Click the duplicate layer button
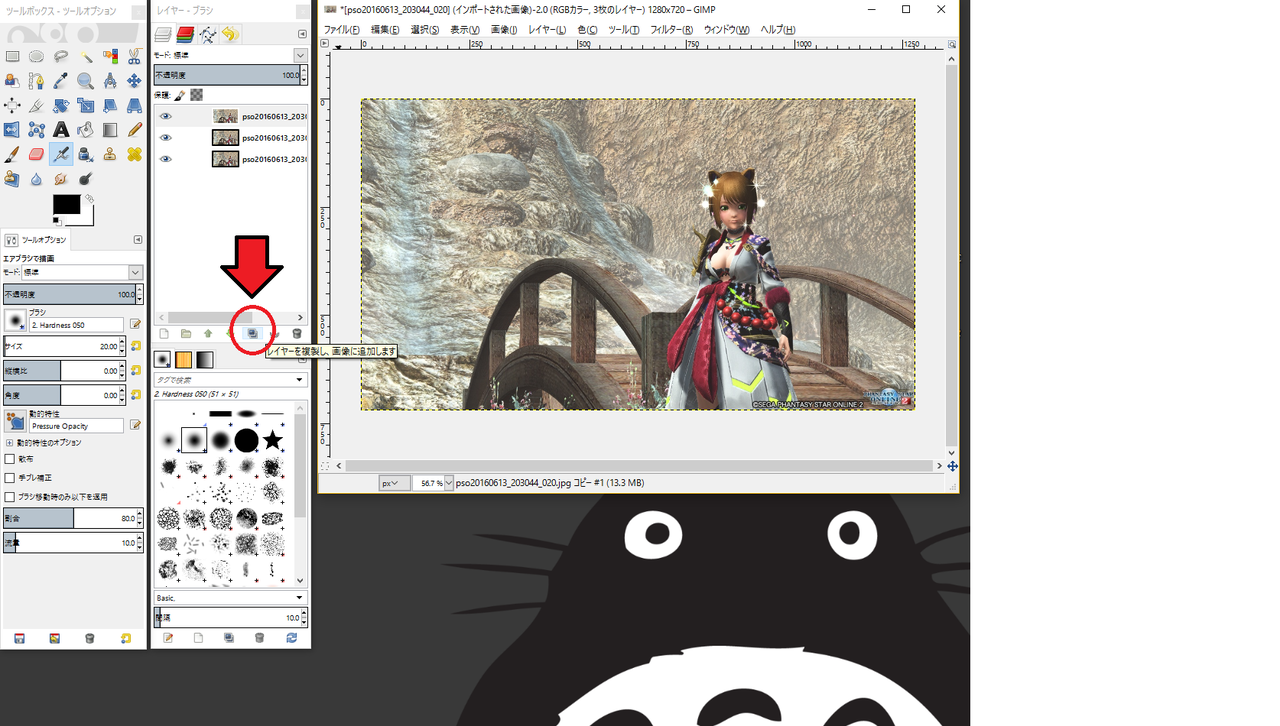This screenshot has height=726, width=1280. coord(252,333)
